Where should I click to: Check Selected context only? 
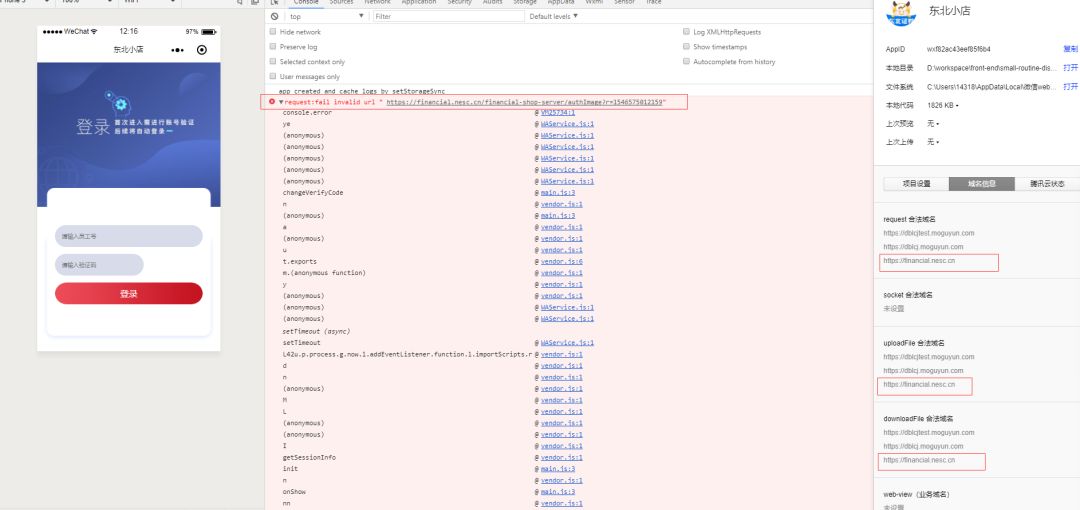click(x=273, y=61)
